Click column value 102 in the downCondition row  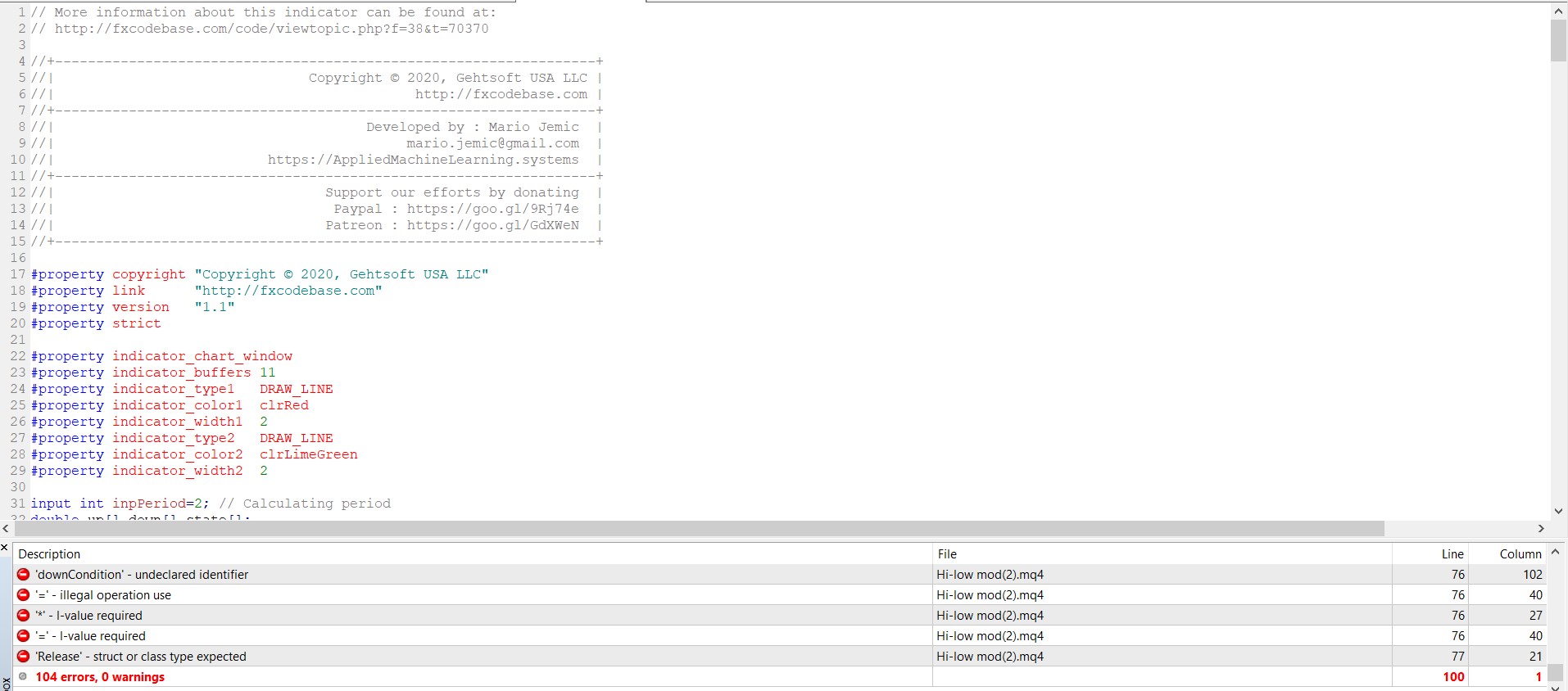click(x=1533, y=575)
